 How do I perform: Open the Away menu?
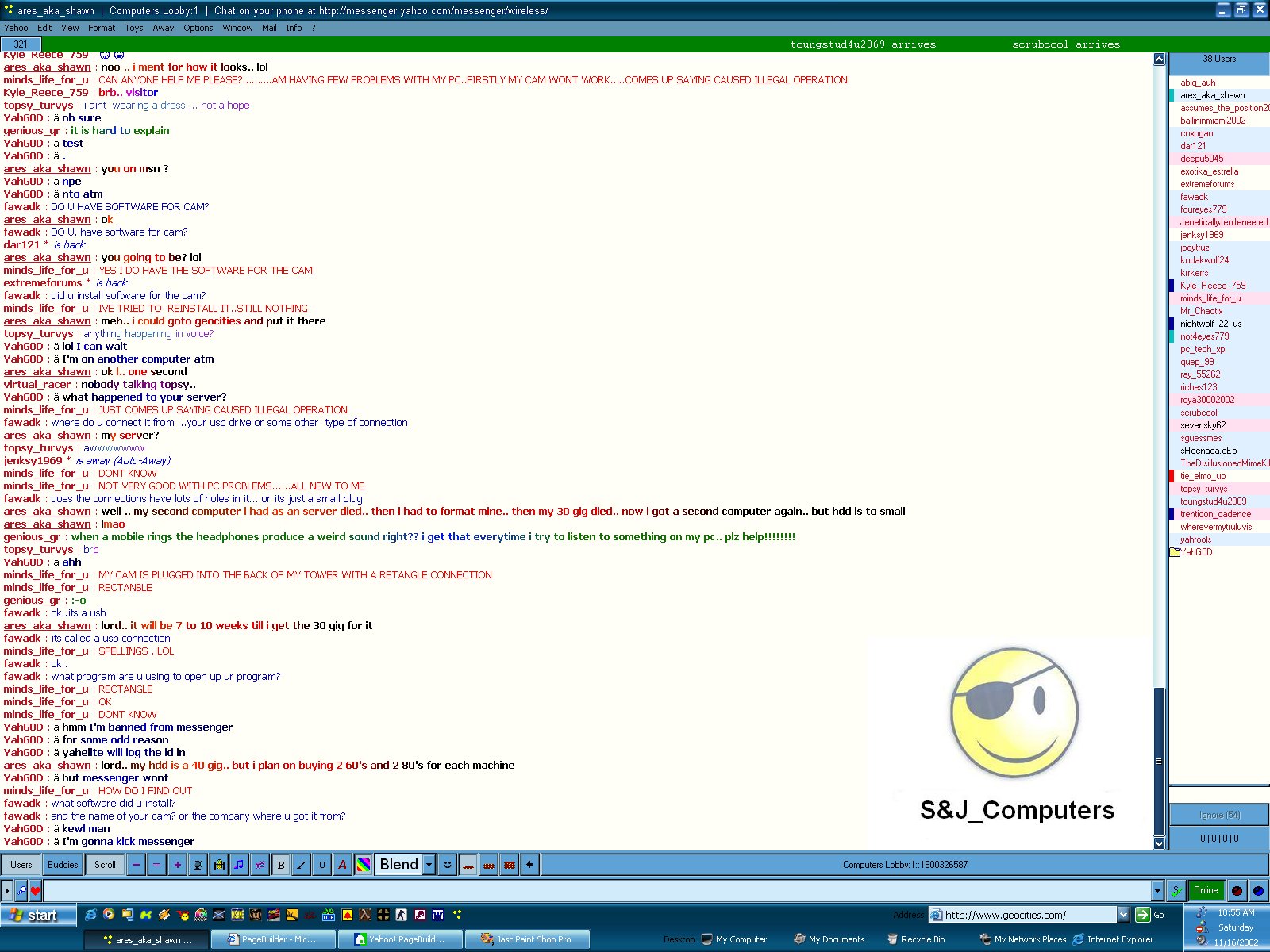click(164, 28)
